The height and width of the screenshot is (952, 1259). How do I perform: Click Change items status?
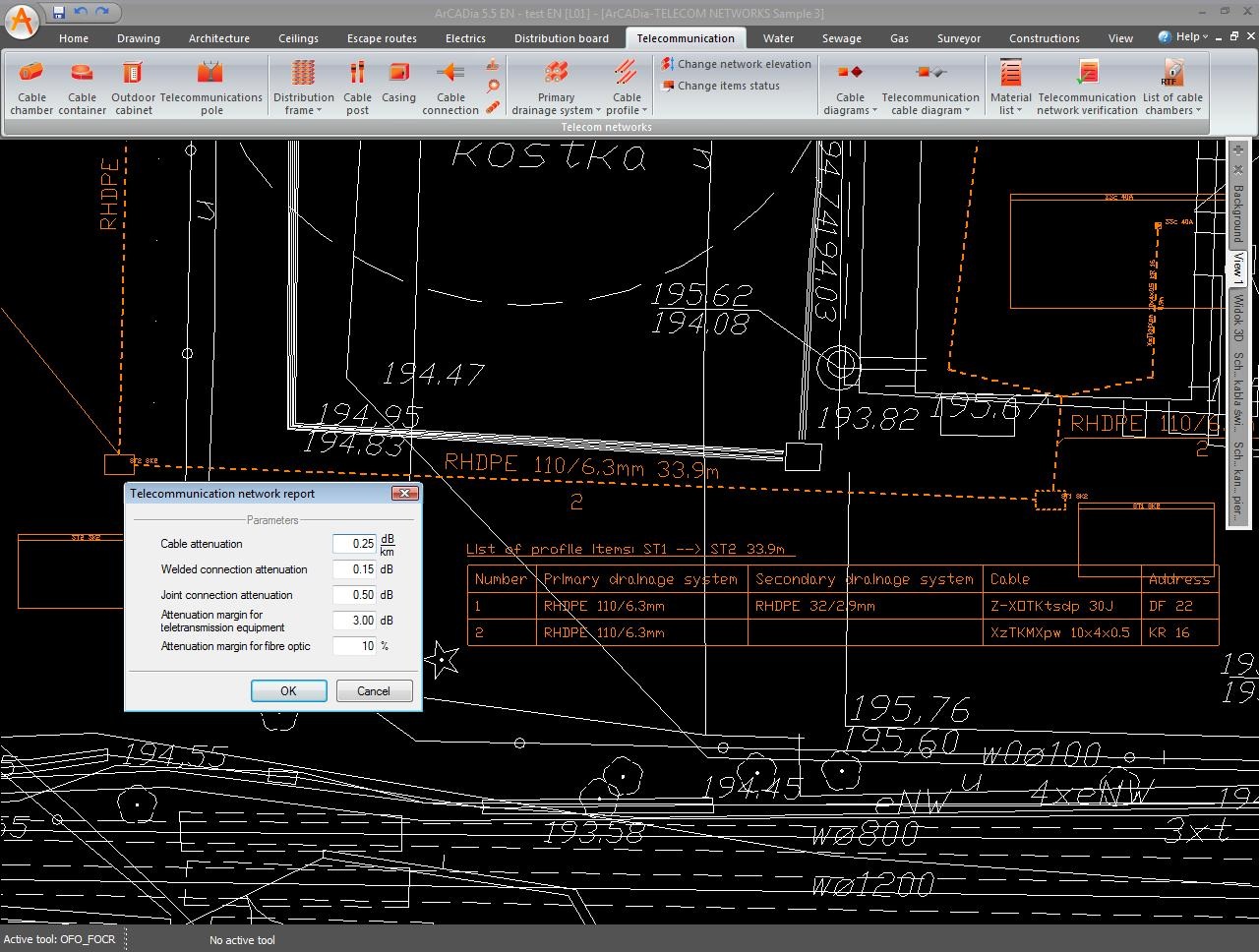click(x=728, y=86)
